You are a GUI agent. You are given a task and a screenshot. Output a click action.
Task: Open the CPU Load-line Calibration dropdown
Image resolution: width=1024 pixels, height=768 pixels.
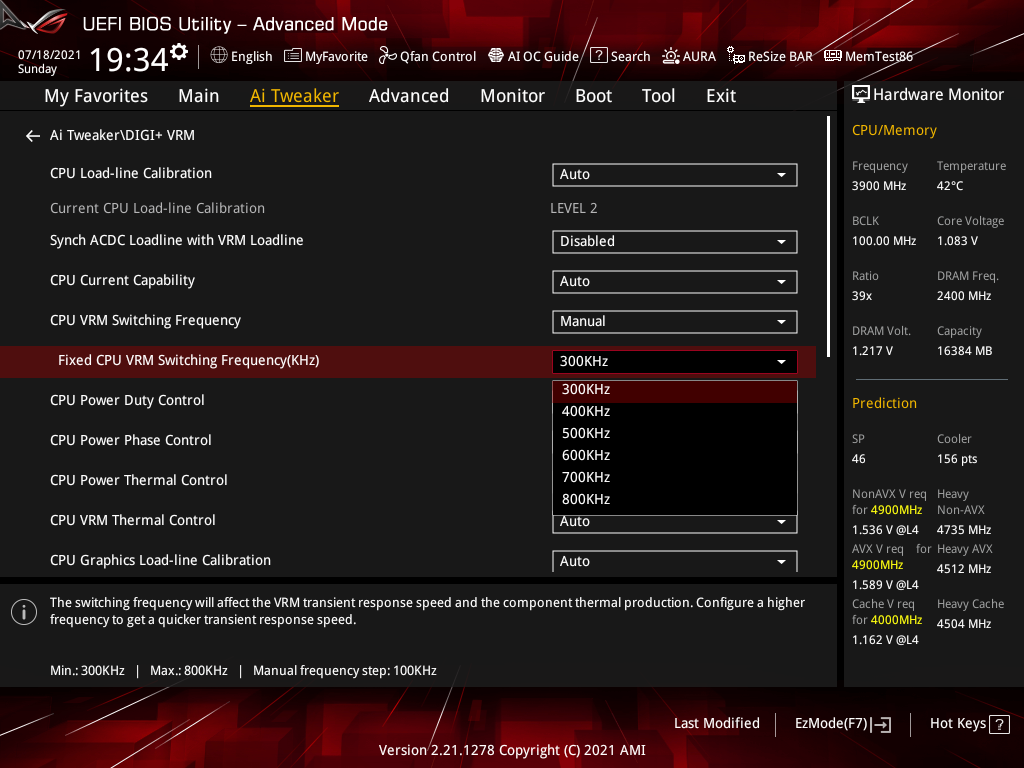[674, 174]
